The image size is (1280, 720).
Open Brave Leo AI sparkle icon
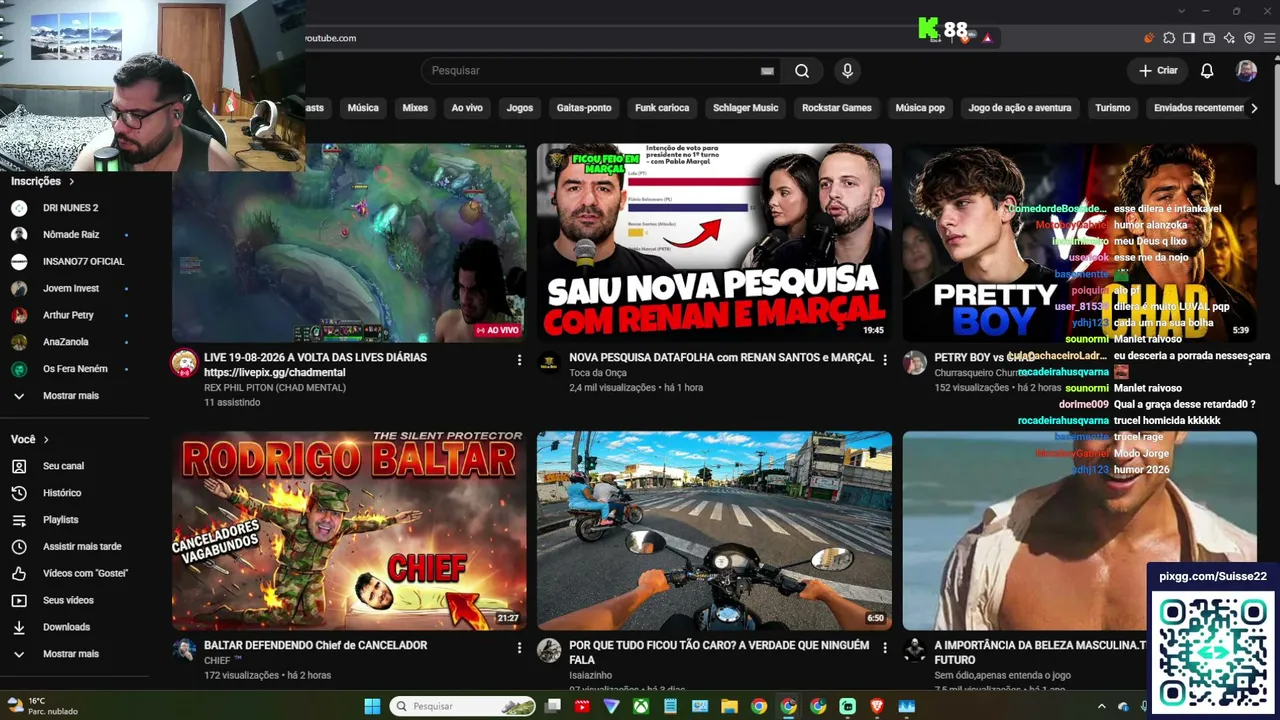1229,38
